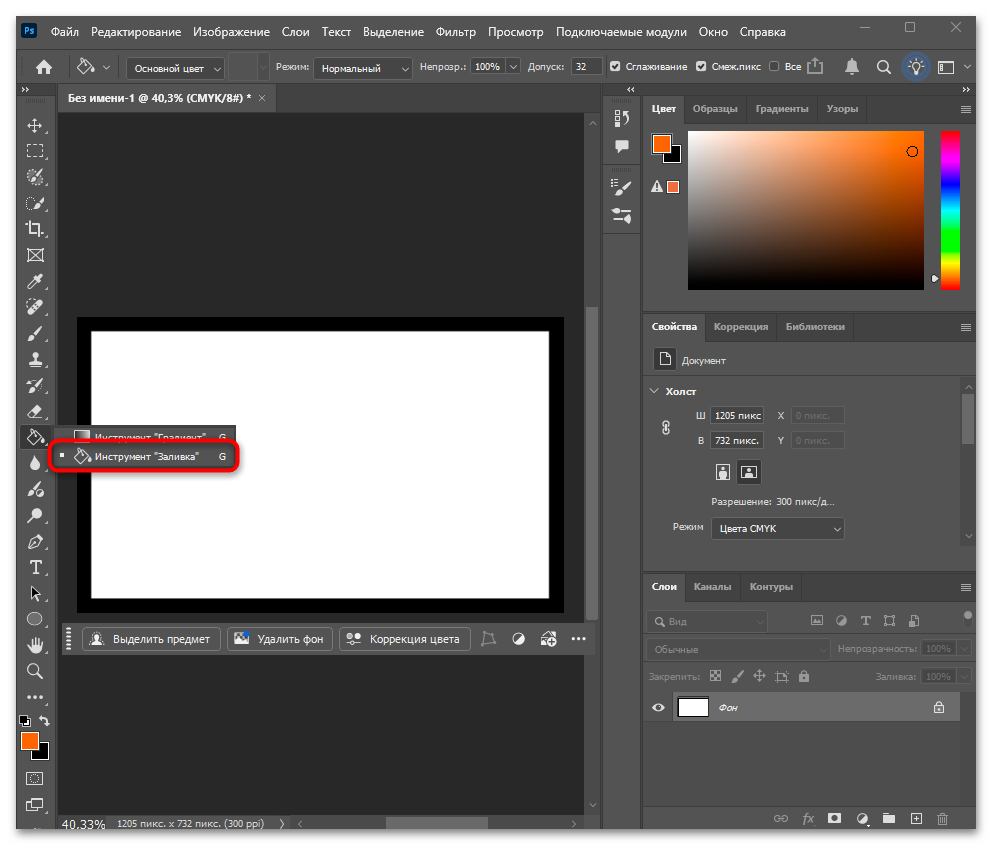The width and height of the screenshot is (992, 845).
Task: Open the search magnifier in options bar
Action: [x=884, y=67]
